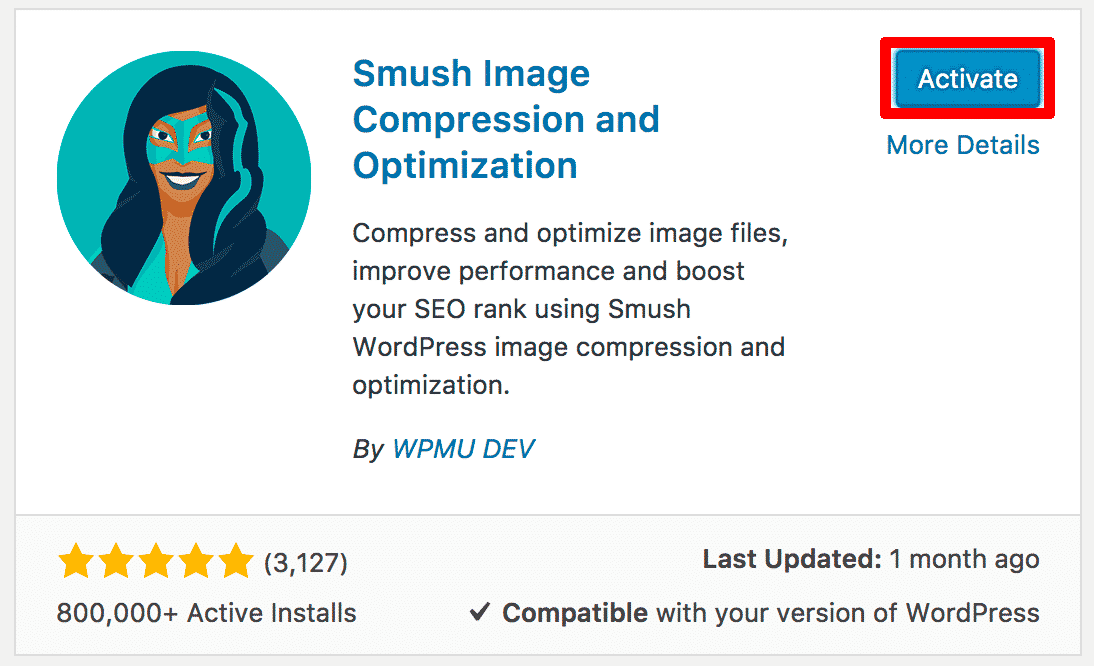
Task: Click the Last Updated label
Action: 792,559
